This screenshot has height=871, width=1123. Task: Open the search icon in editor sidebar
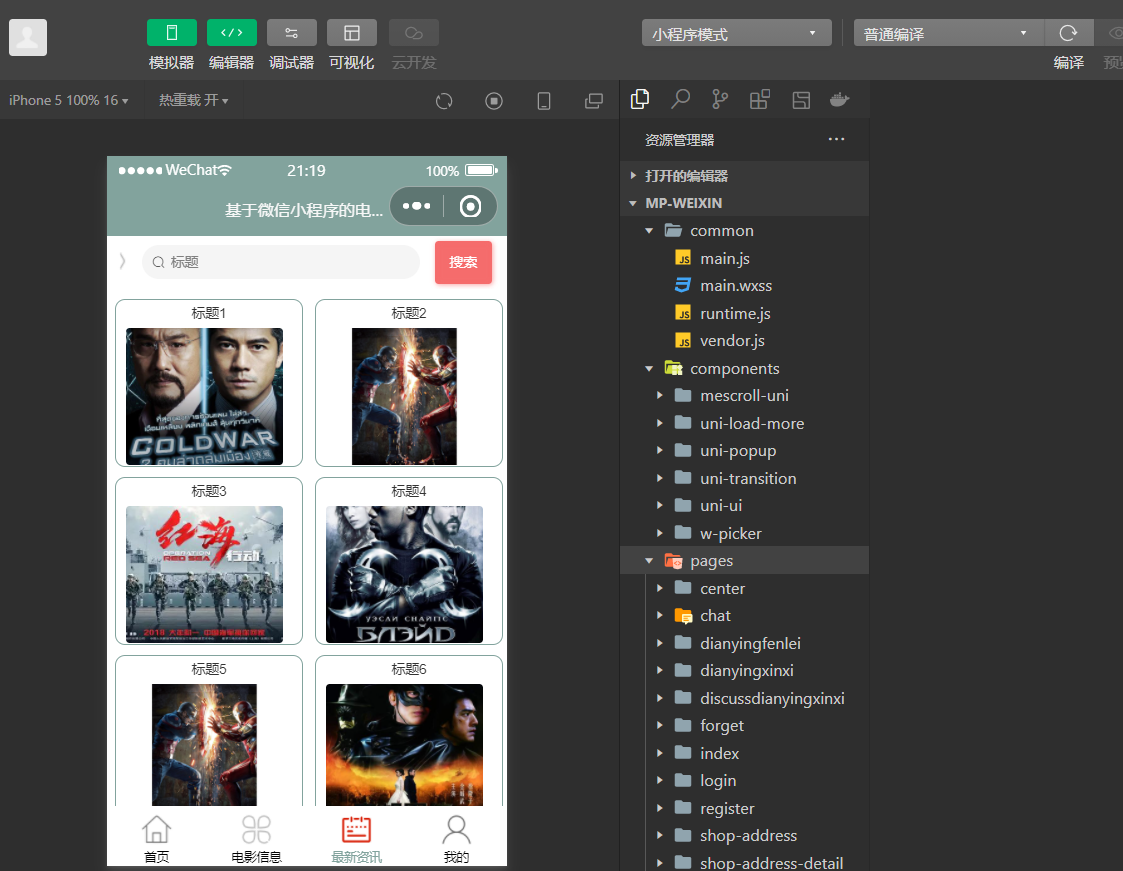coord(680,100)
